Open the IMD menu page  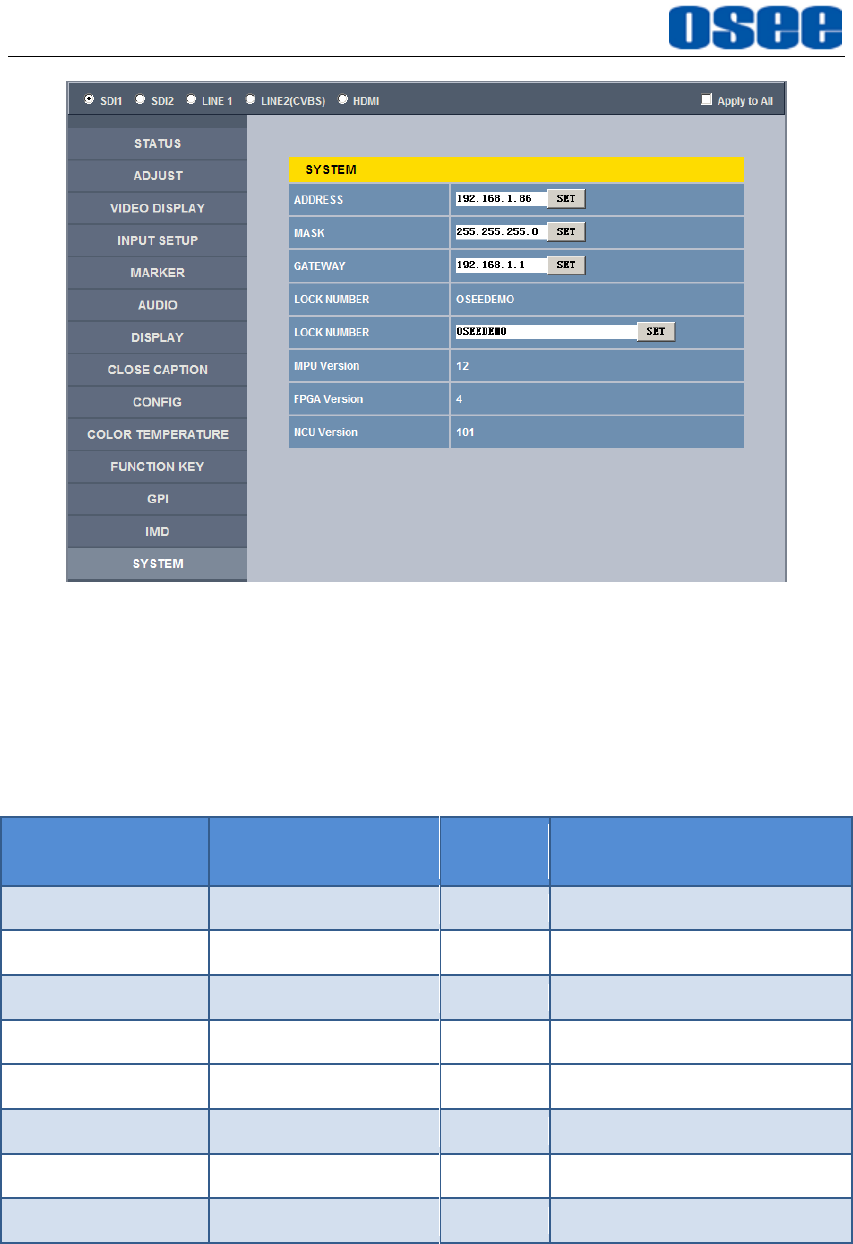[x=157, y=531]
